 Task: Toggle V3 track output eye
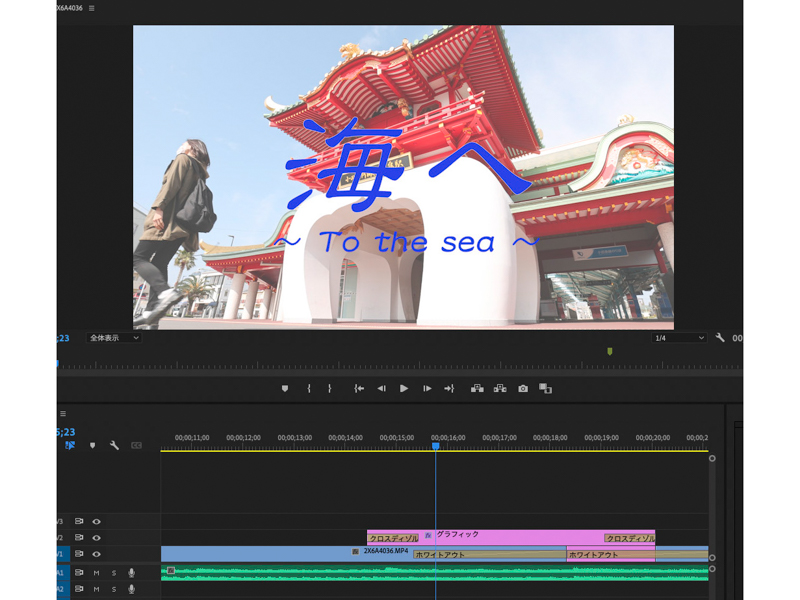tap(96, 521)
